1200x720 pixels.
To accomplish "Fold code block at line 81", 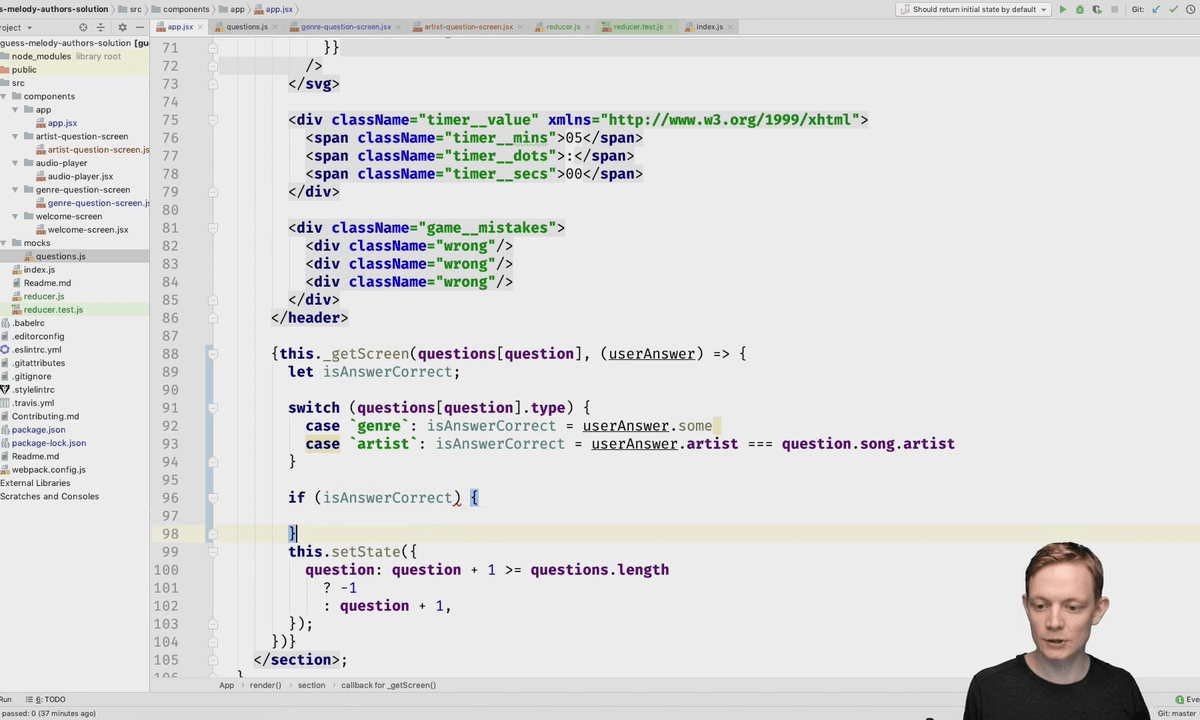I will (212, 228).
